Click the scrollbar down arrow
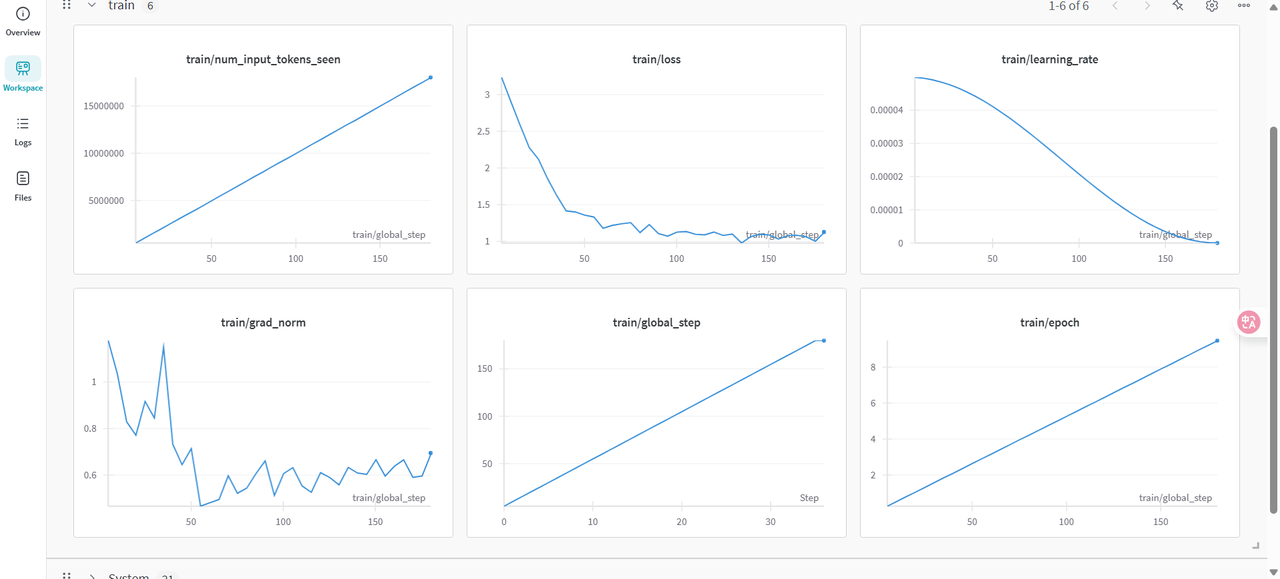 pos(1273,573)
